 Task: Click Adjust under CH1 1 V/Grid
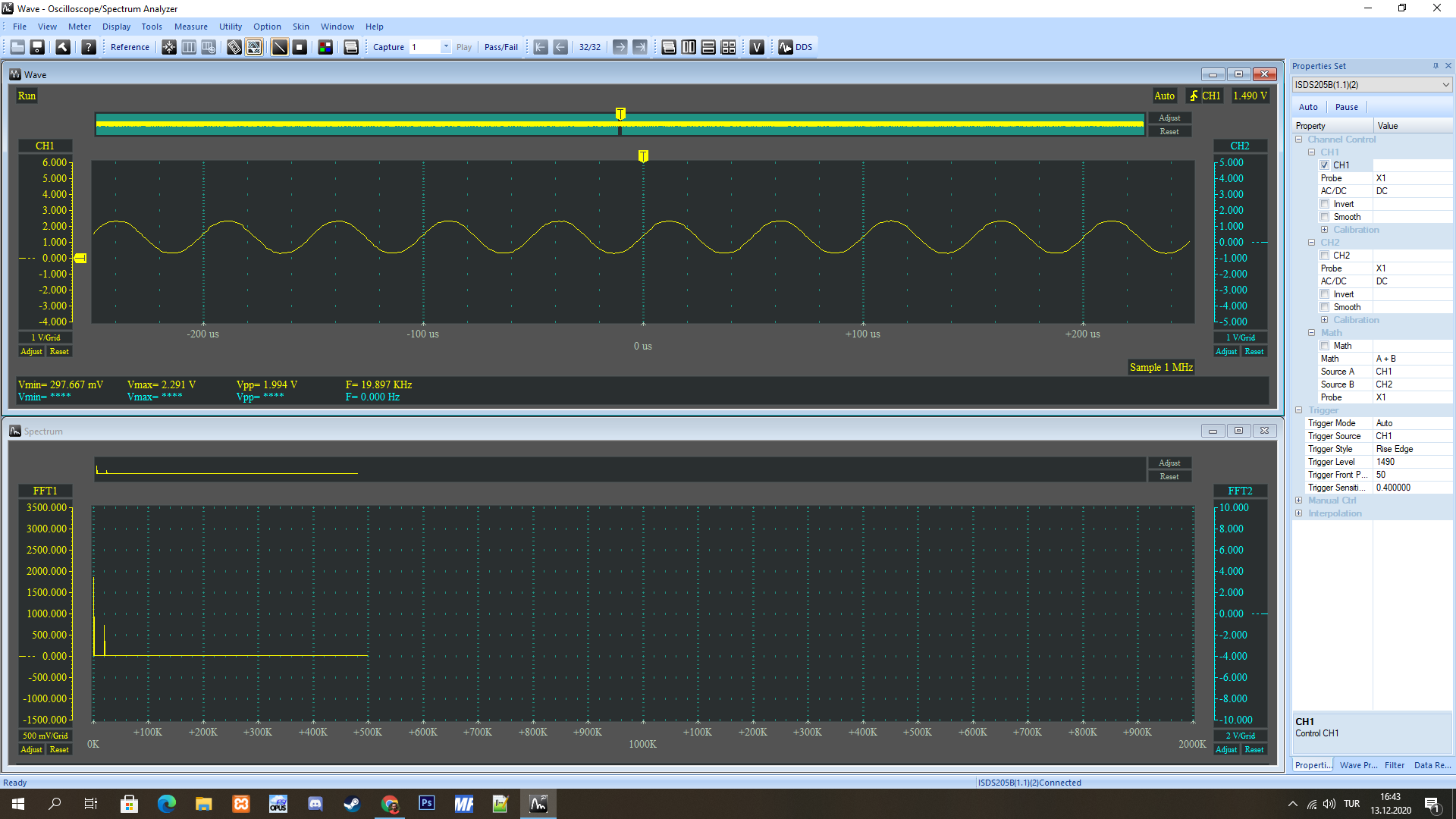(31, 352)
